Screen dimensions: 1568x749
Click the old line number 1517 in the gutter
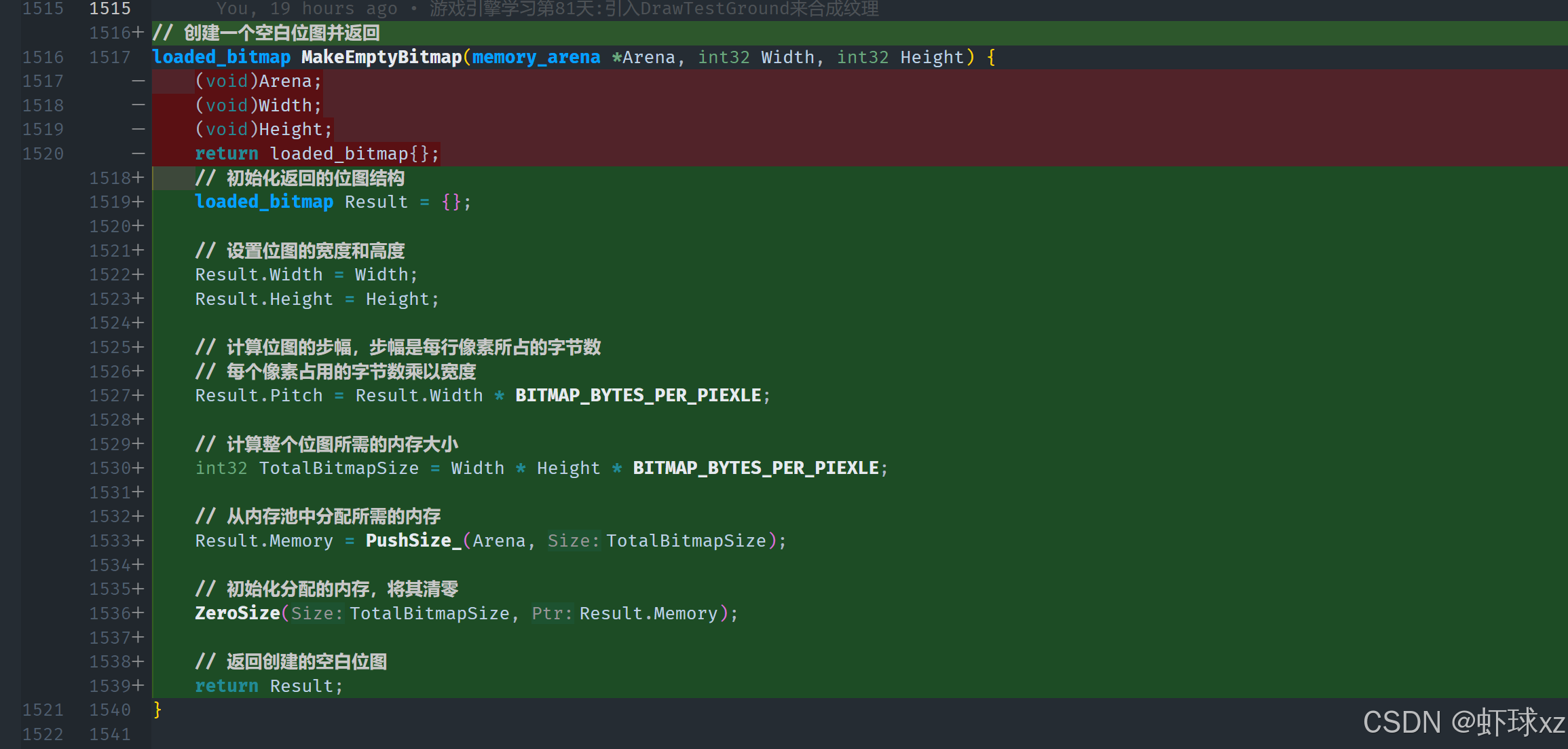coord(43,81)
